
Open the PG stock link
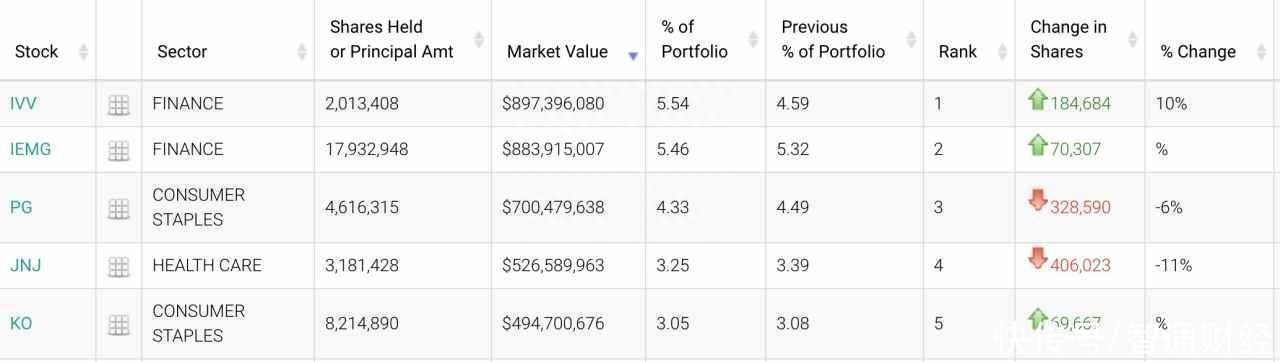point(21,207)
